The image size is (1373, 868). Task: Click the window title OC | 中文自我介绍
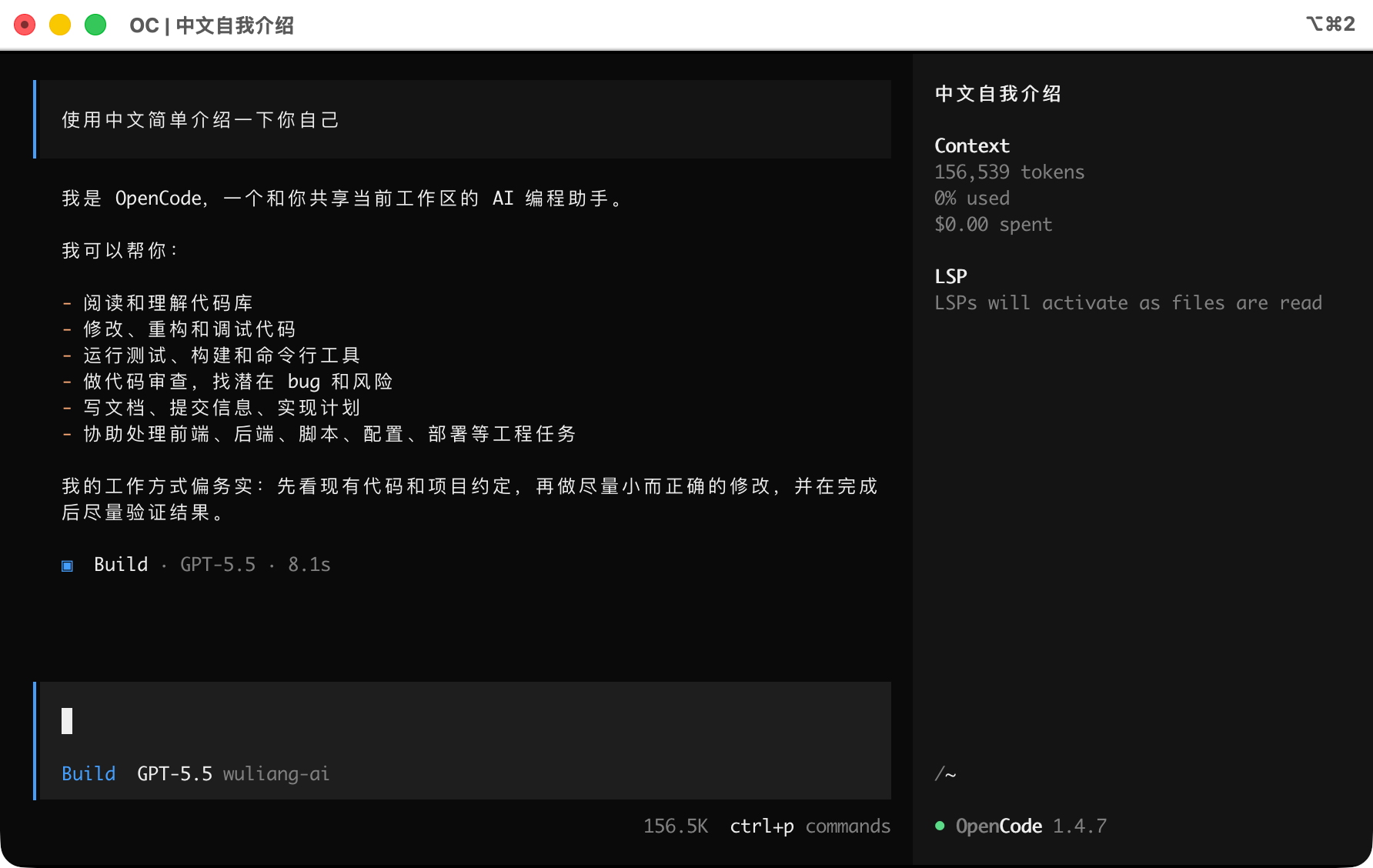212,25
